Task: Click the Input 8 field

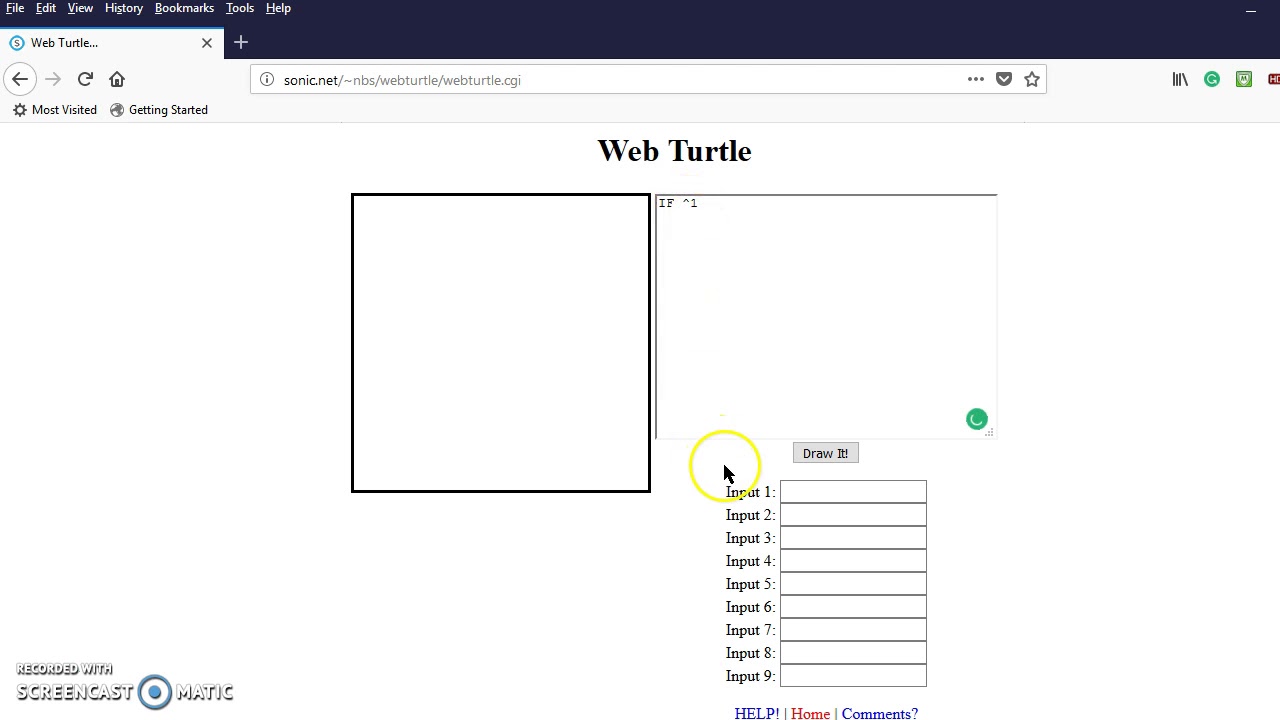Action: [x=853, y=653]
